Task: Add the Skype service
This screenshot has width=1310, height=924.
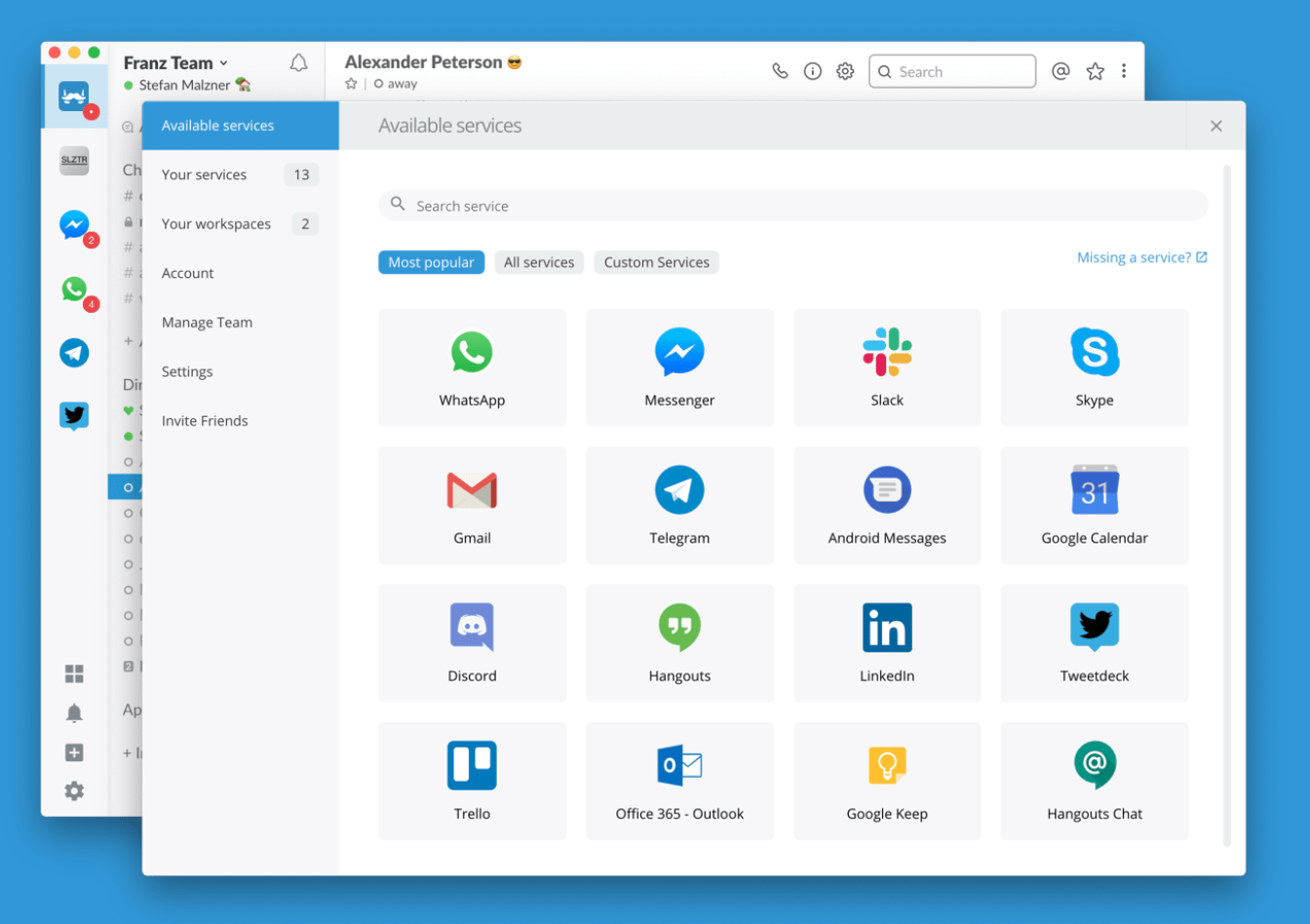Action: pyautogui.click(x=1095, y=367)
